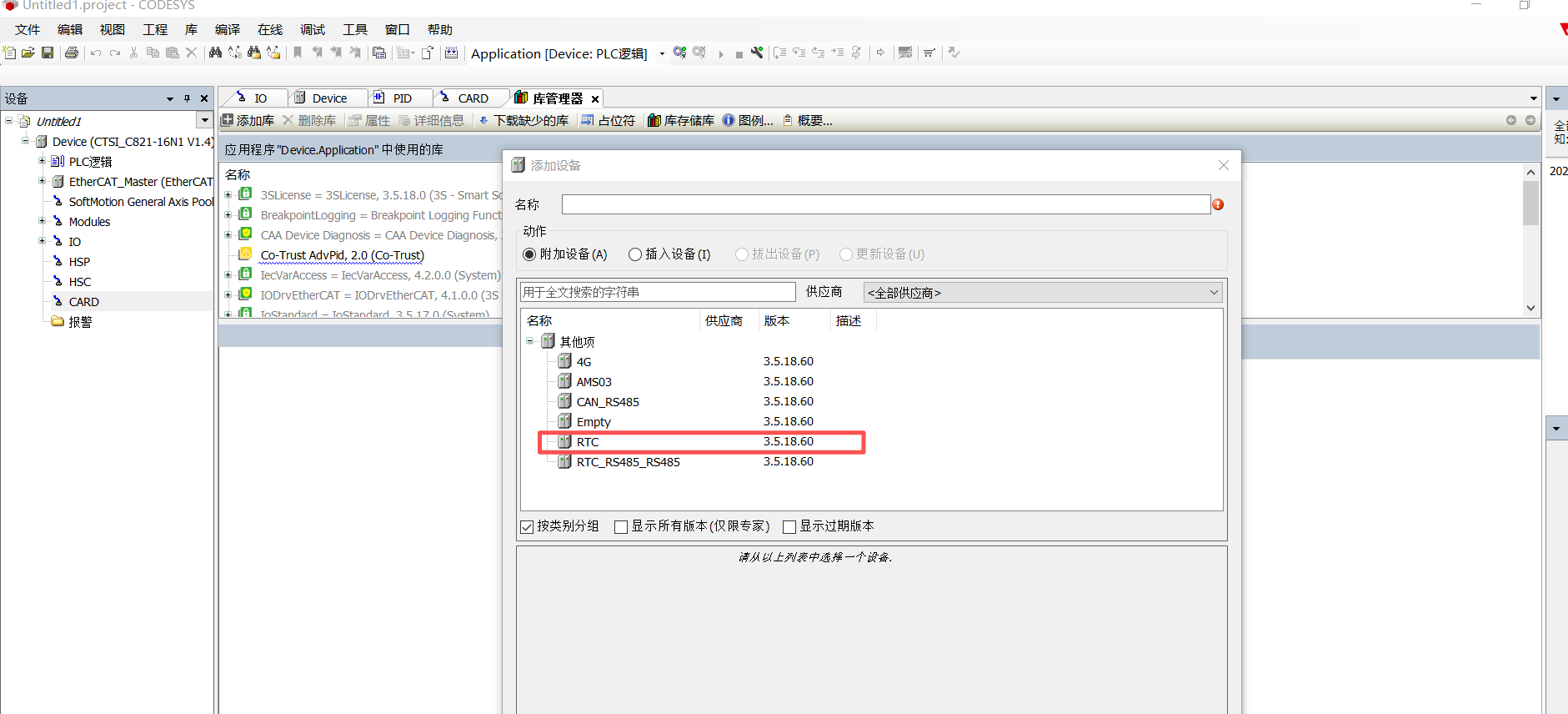The image size is (1568, 714).
Task: Expand the PLC逻辑 tree node
Action: pos(42,161)
